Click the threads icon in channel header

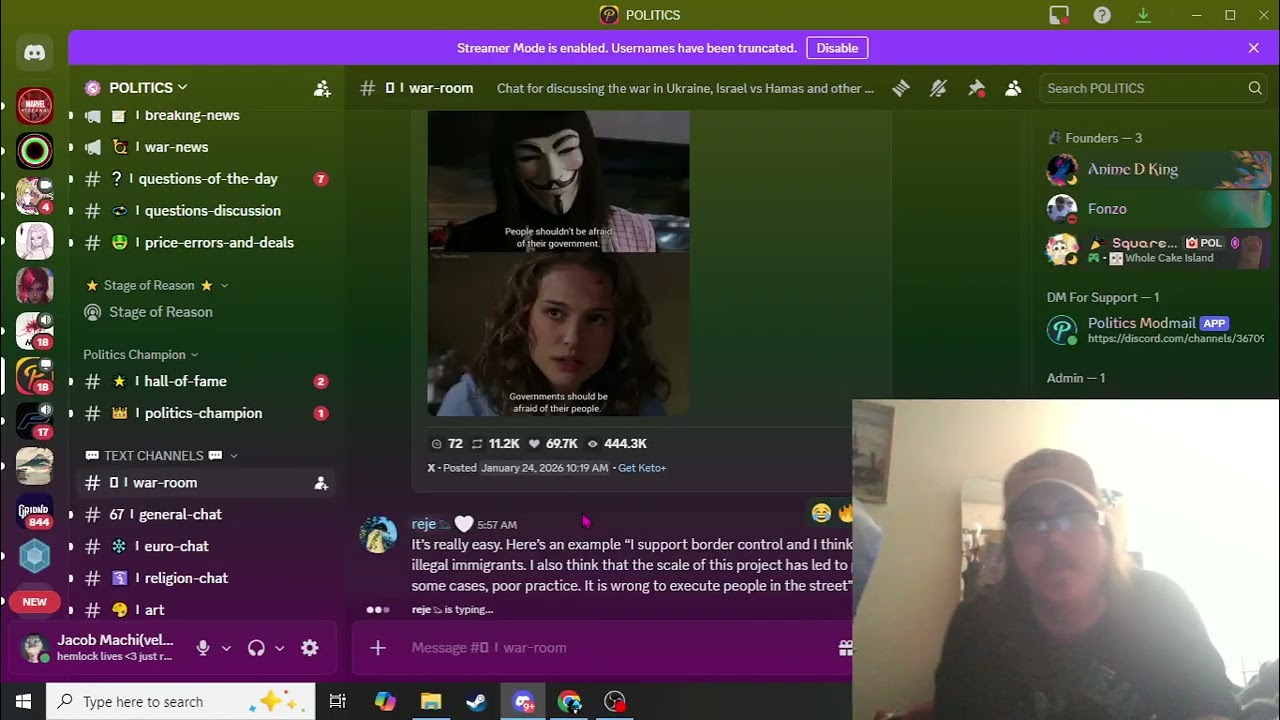tap(901, 88)
